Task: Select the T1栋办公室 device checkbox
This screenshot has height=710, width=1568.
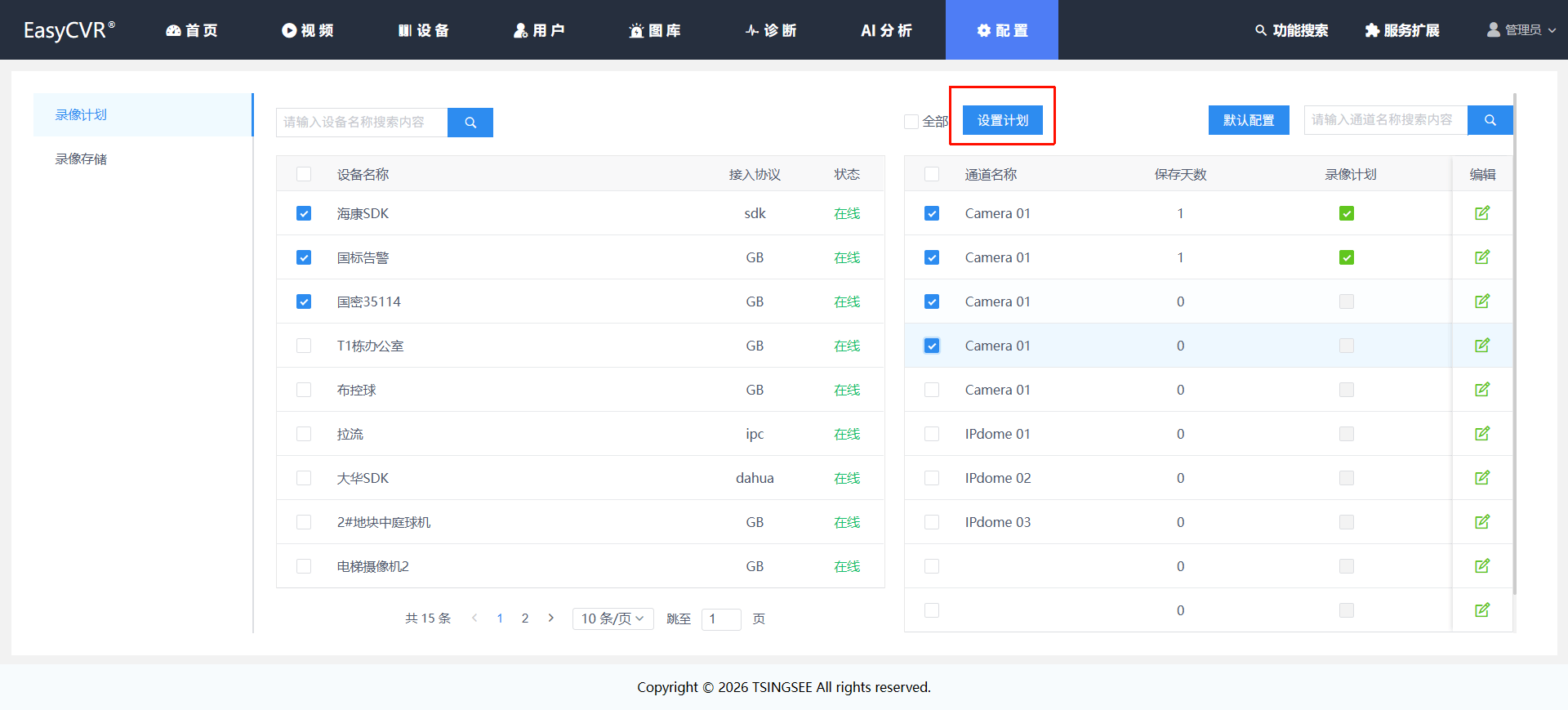Action: click(304, 346)
